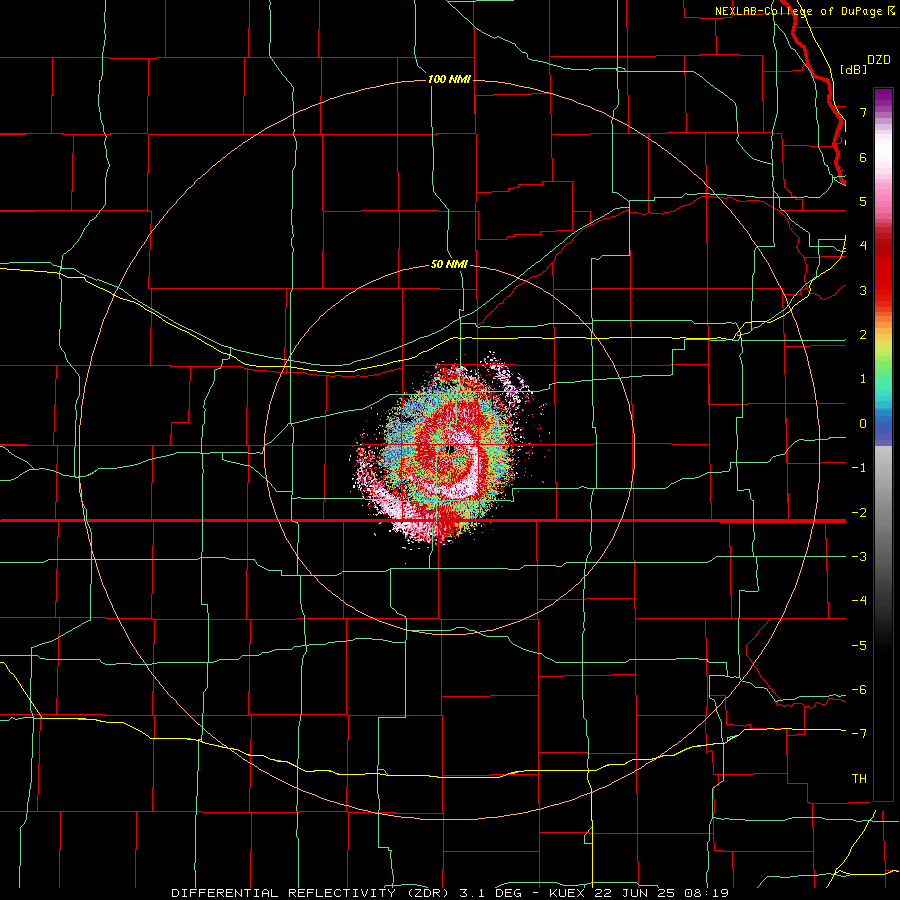The image size is (900, 900).
Task: Click the 4 dB value on color scale
Action: [x=863, y=245]
